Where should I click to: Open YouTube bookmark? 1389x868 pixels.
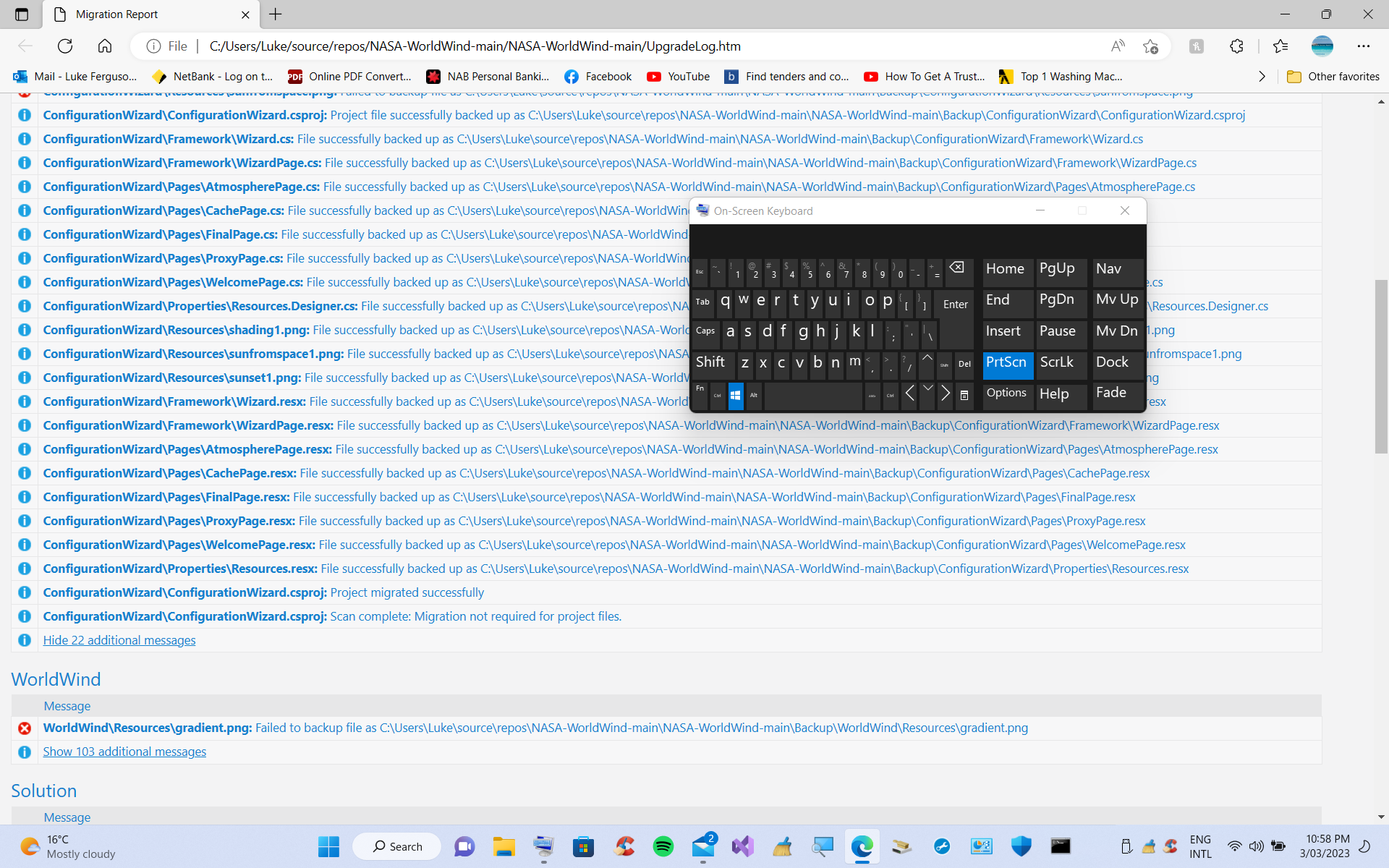coord(679,77)
